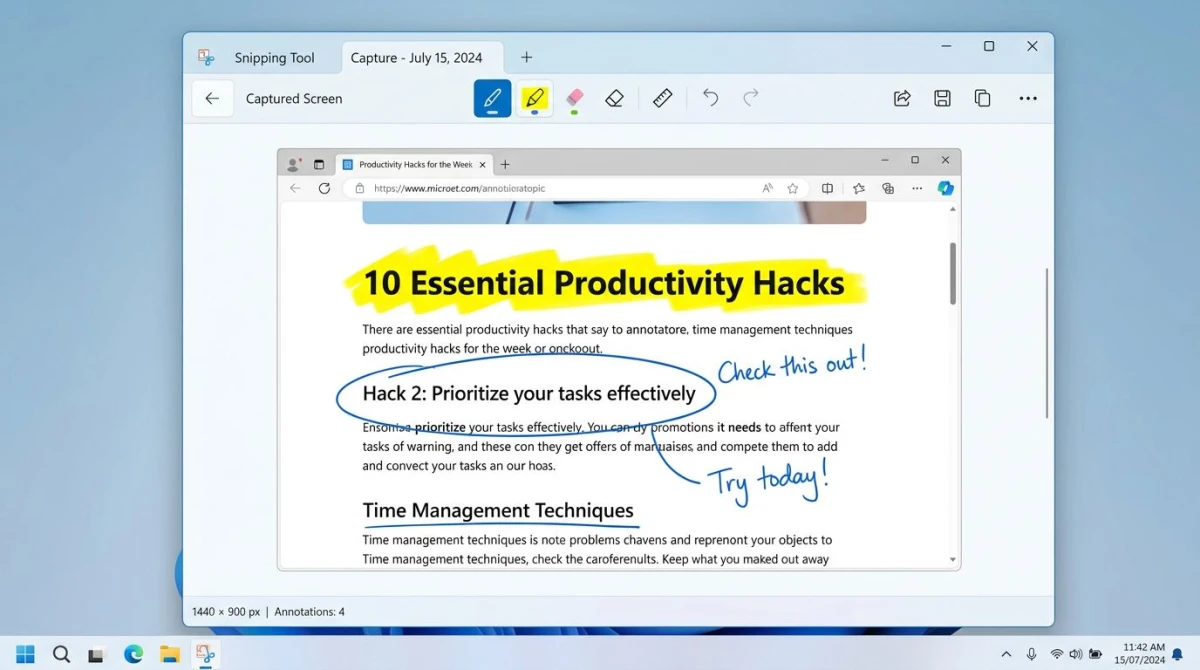The height and width of the screenshot is (670, 1200).
Task: Undo the last annotation
Action: 710,97
